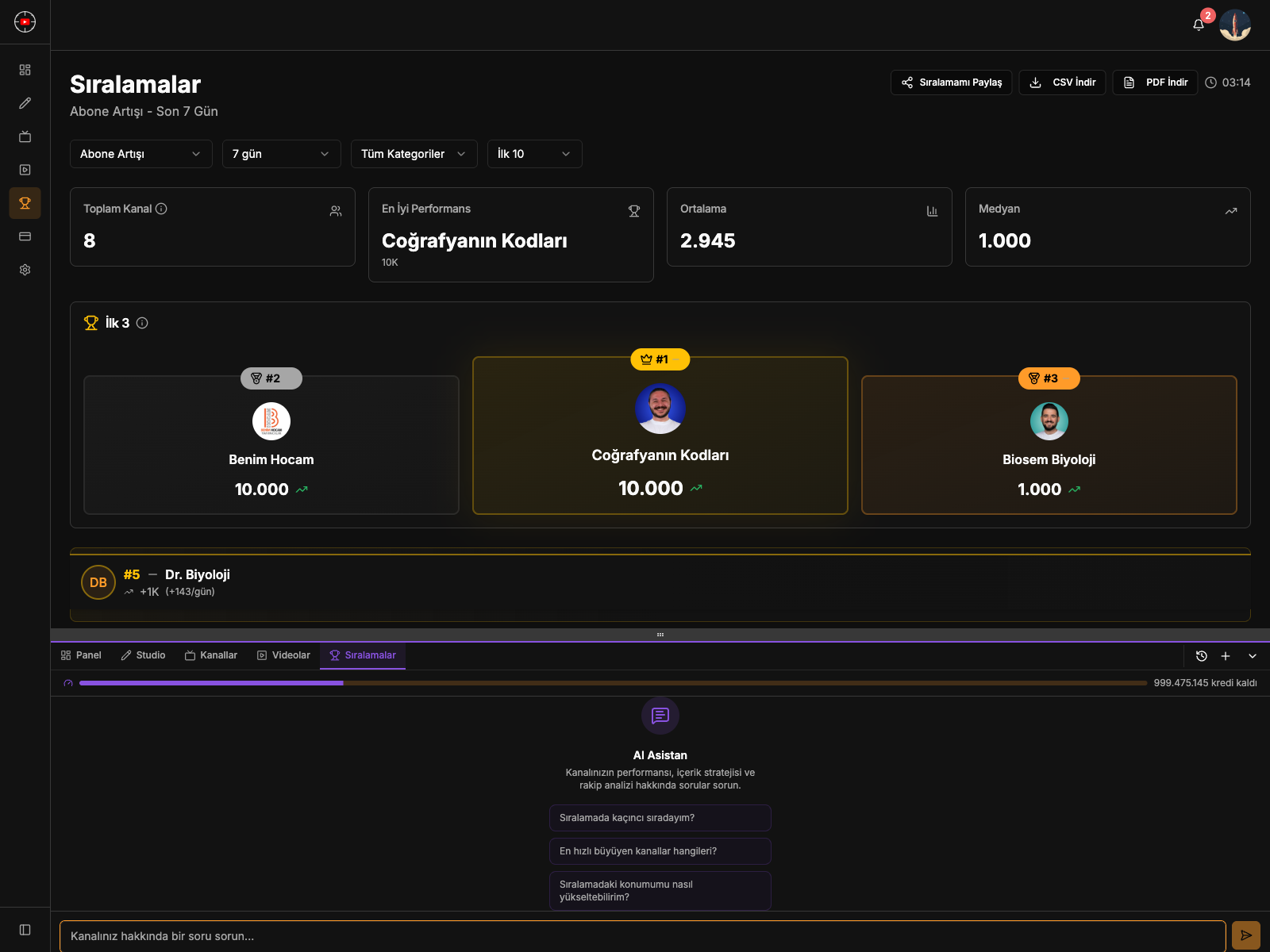Click the info icon next to İlk 3
1270x952 pixels.
142,323
